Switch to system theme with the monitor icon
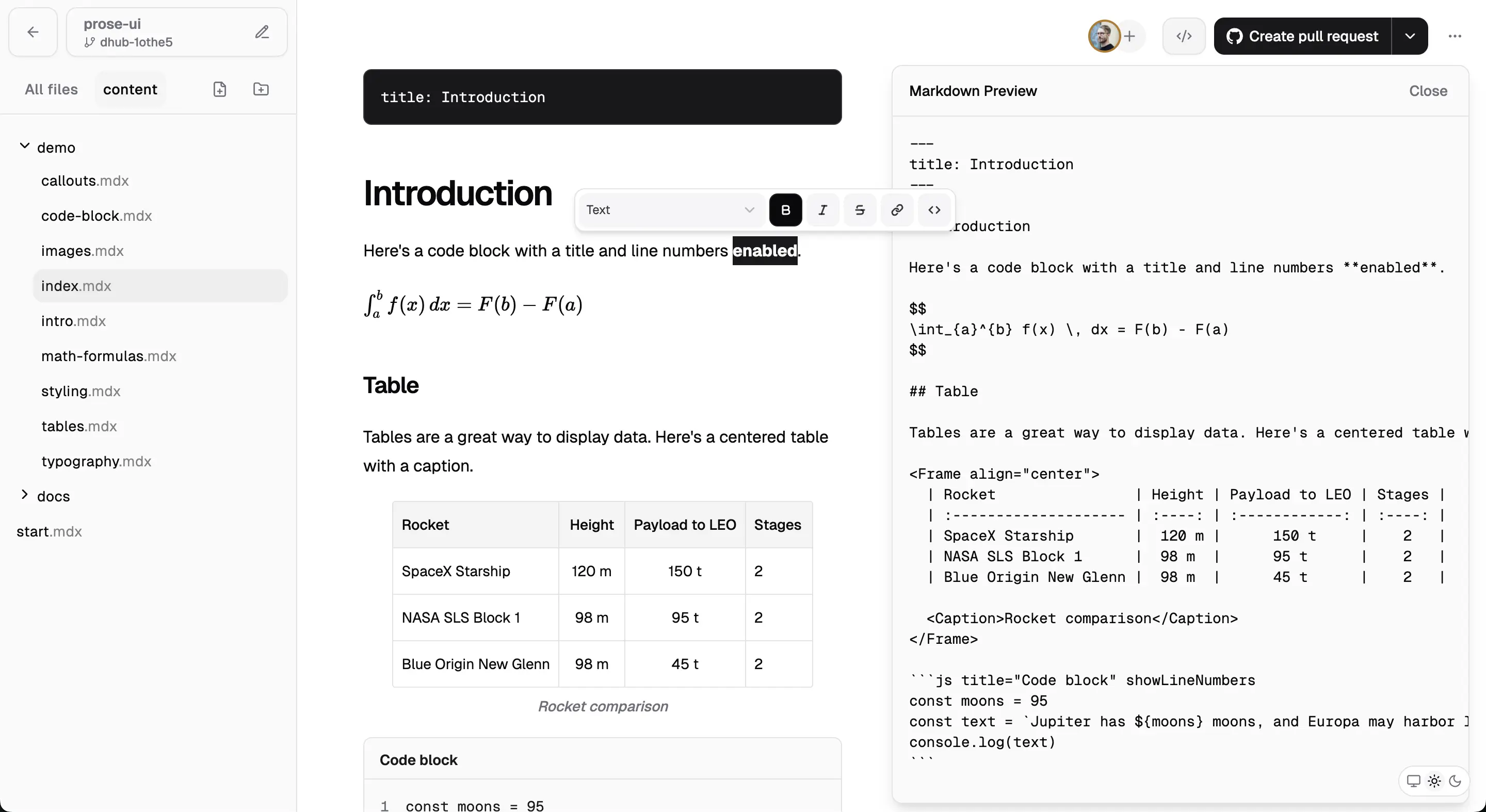Viewport: 1486px width, 812px height. (x=1413, y=781)
